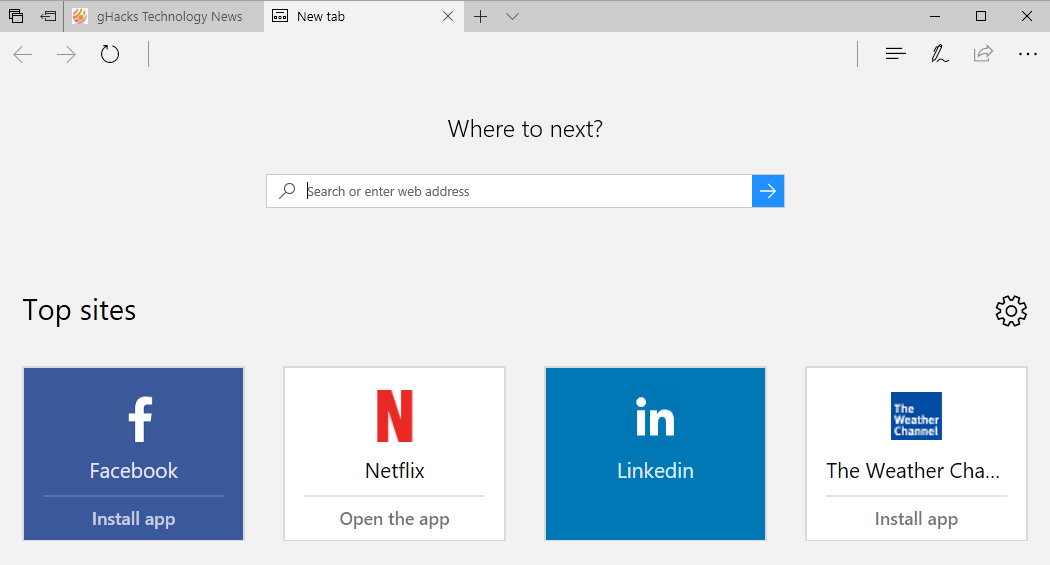Open a new tab with plus icon
The width and height of the screenshot is (1050, 565).
(480, 16)
